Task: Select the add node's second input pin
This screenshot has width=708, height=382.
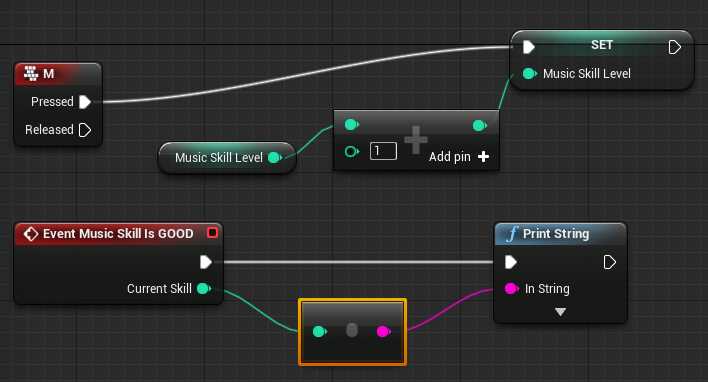Action: pos(351,152)
